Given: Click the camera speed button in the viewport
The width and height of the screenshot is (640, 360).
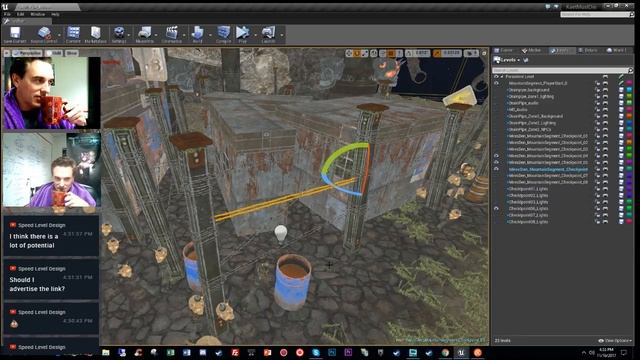Looking at the screenshot, I should tap(471, 53).
